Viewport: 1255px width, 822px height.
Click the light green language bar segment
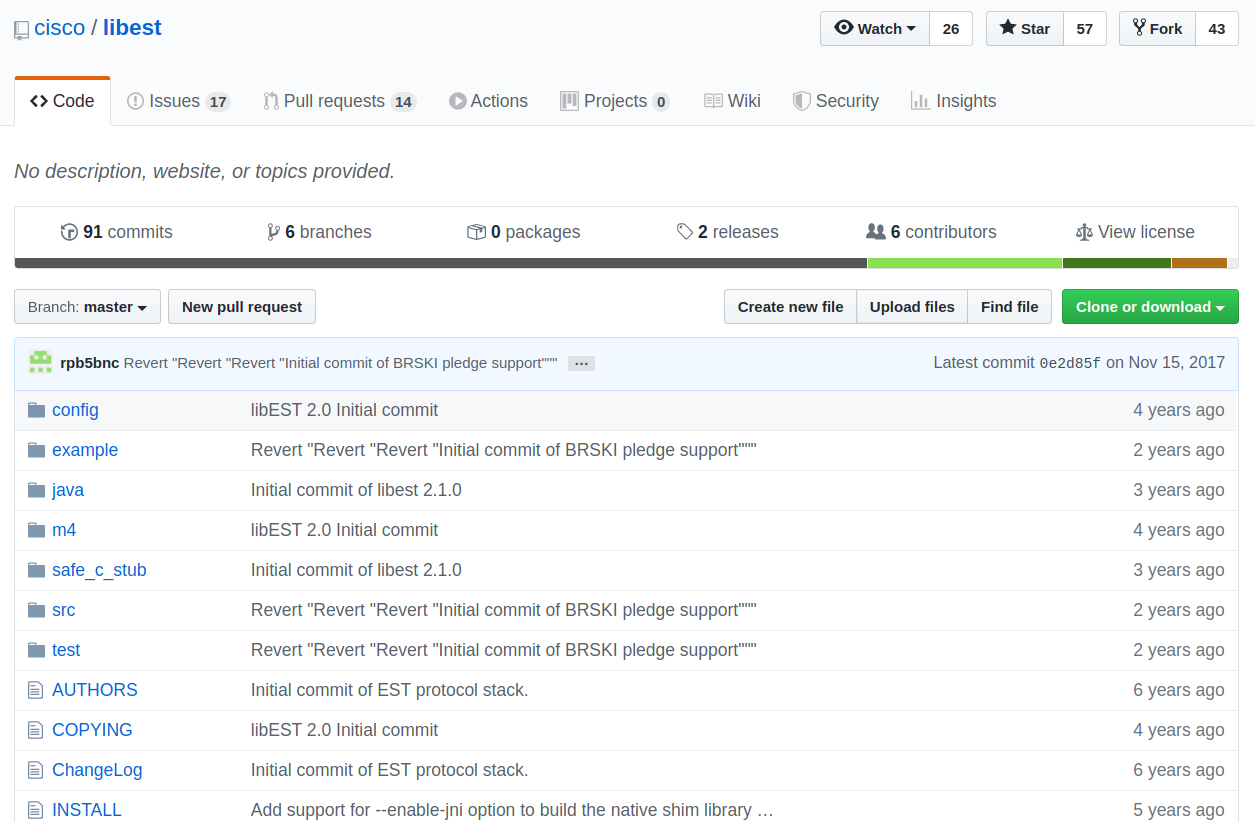coord(965,263)
